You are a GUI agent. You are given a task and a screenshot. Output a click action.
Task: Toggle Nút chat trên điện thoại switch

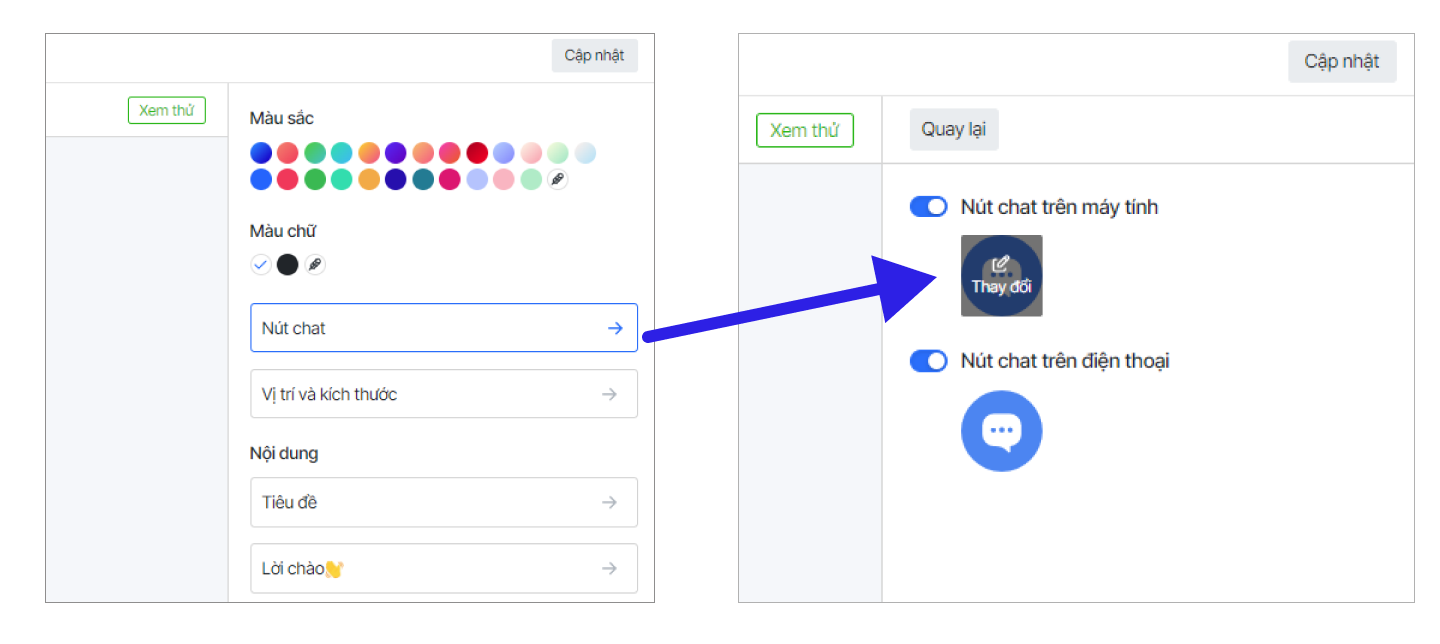click(x=928, y=361)
